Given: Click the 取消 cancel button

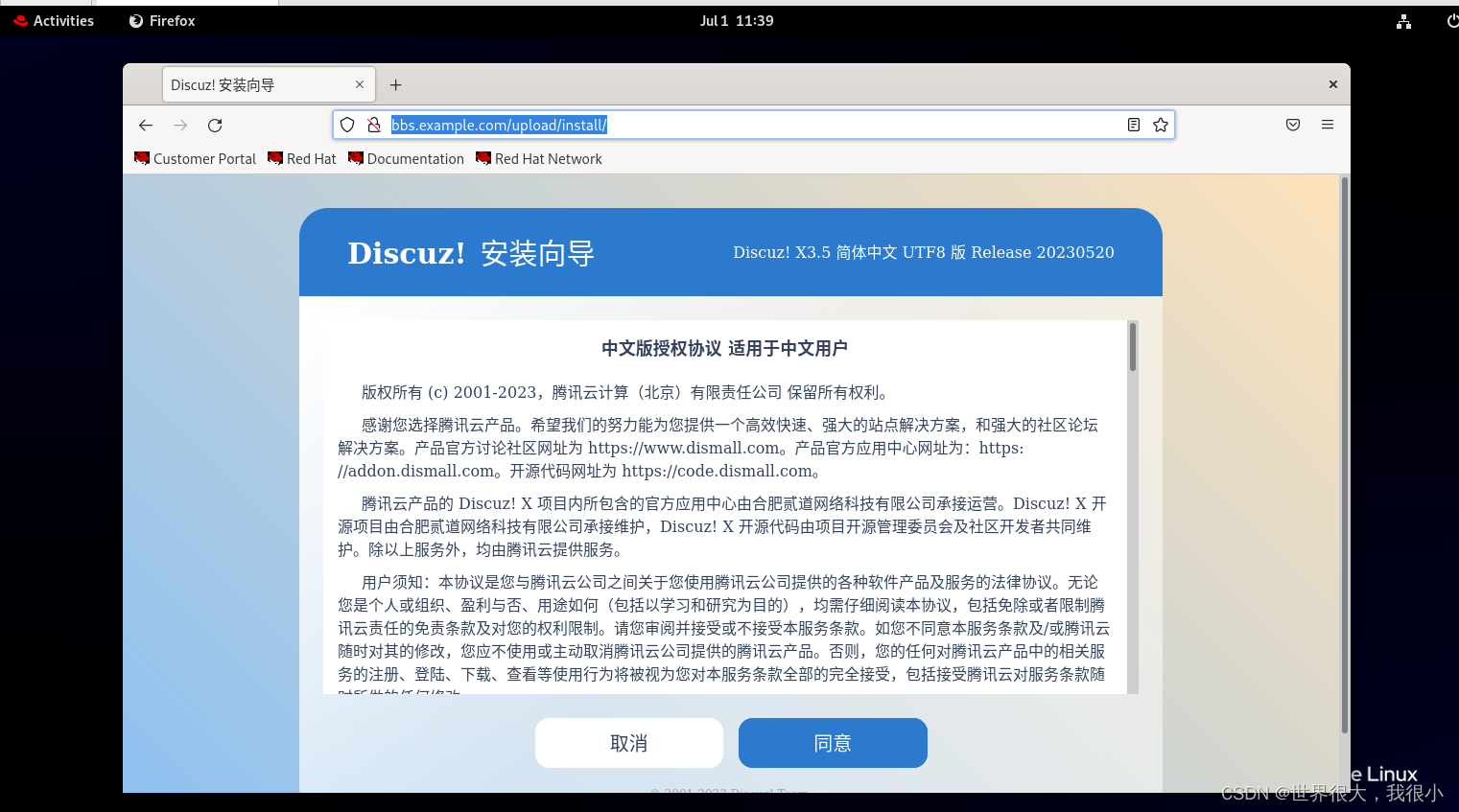Looking at the screenshot, I should (x=628, y=742).
